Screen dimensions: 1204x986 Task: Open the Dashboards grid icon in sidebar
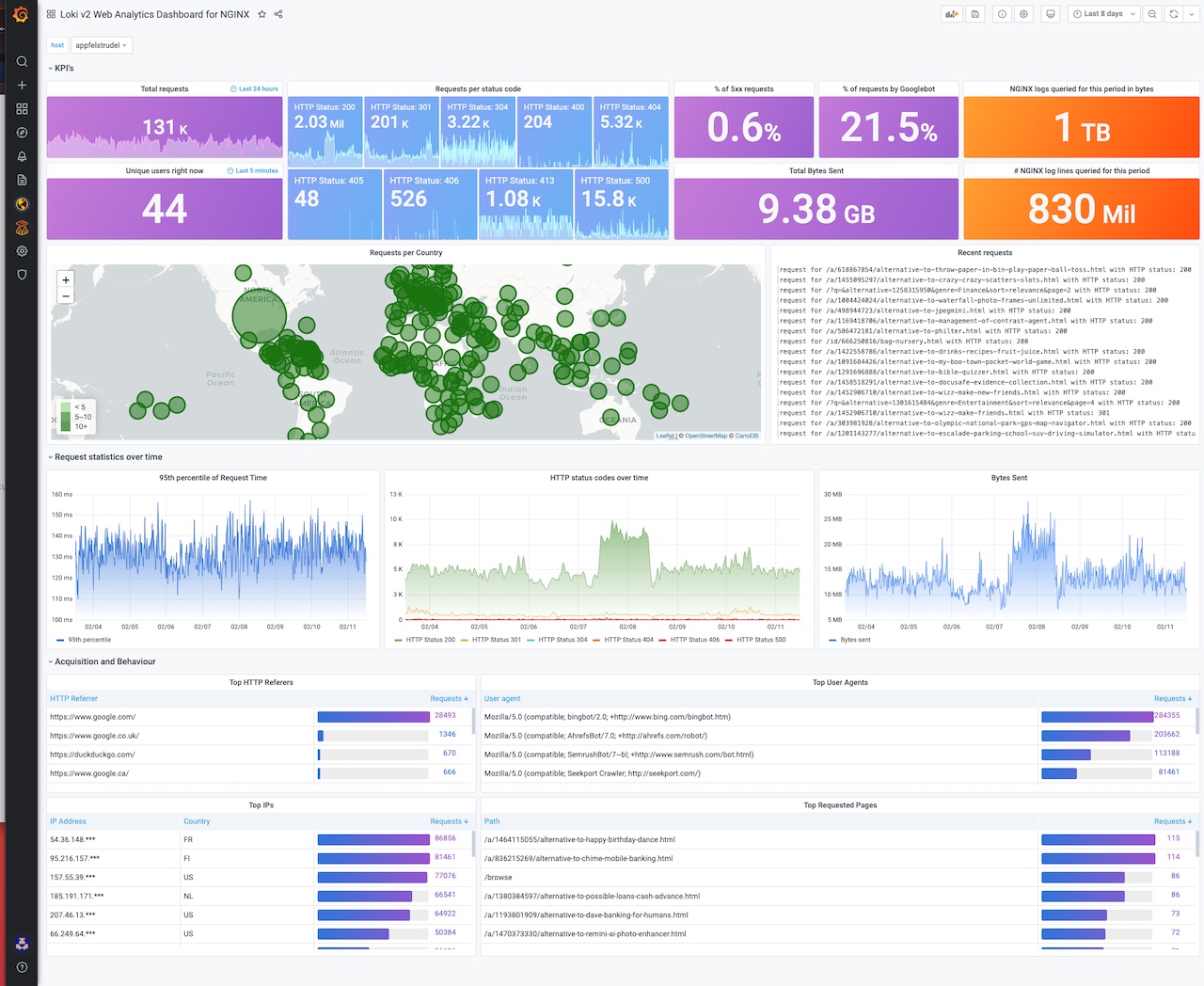coord(22,109)
